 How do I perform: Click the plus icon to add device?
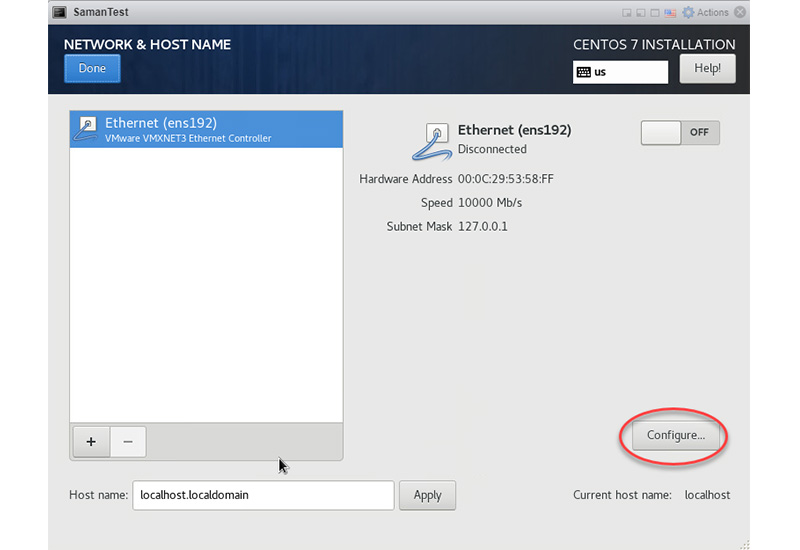[x=91, y=441]
